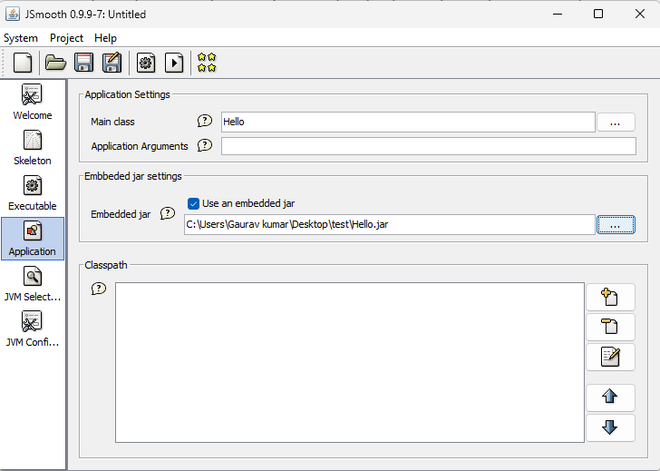Screen dimensions: 660x471
Task: Click Save As floppy with pencil icon
Action: pos(112,63)
